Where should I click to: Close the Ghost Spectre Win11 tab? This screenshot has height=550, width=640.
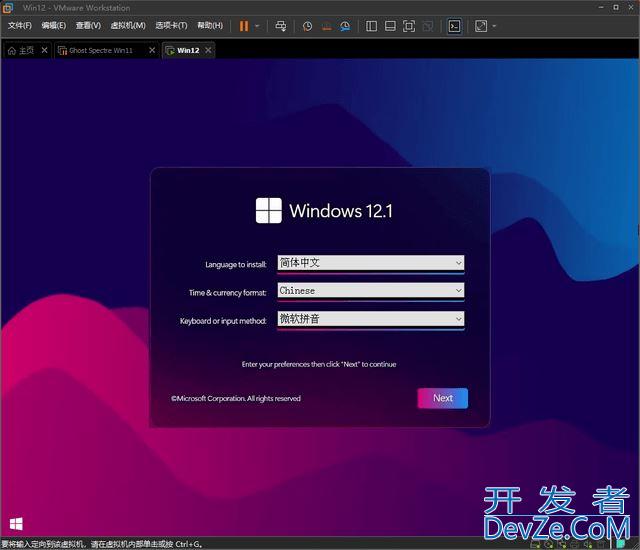[152, 50]
